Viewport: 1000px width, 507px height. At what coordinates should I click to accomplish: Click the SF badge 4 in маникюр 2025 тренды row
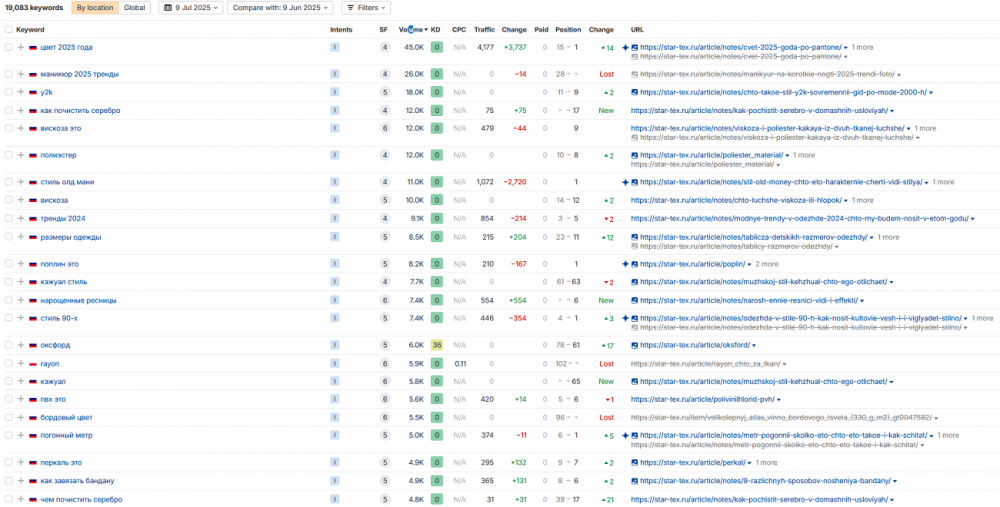pos(384,74)
